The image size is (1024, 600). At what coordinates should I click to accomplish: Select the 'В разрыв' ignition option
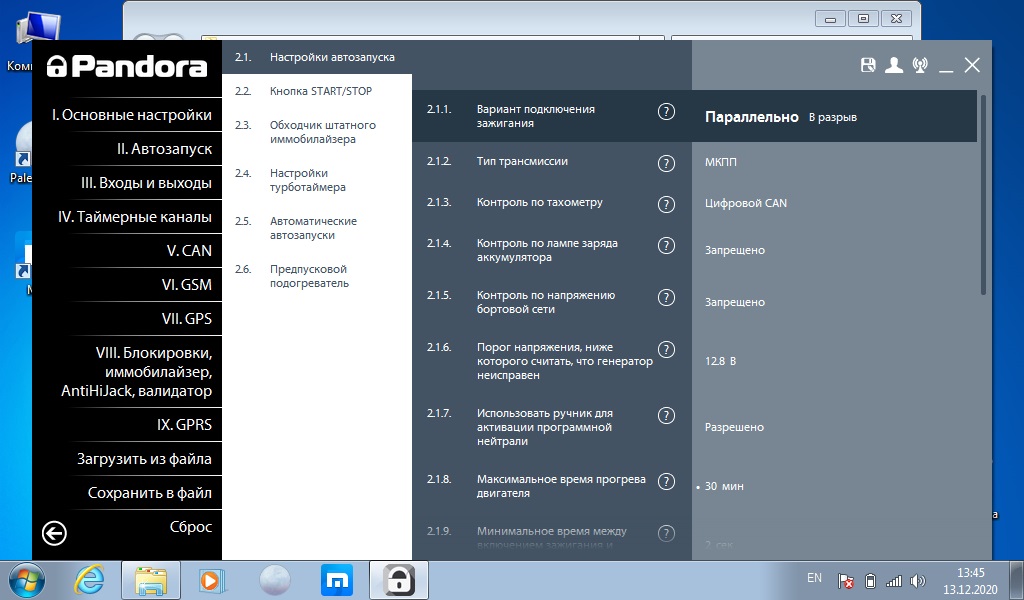pos(832,117)
